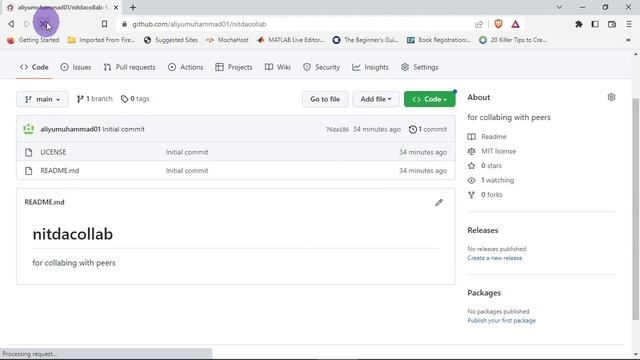Open the Packages heading link
Image resolution: width=640 pixels, height=360 pixels.
[484, 293]
